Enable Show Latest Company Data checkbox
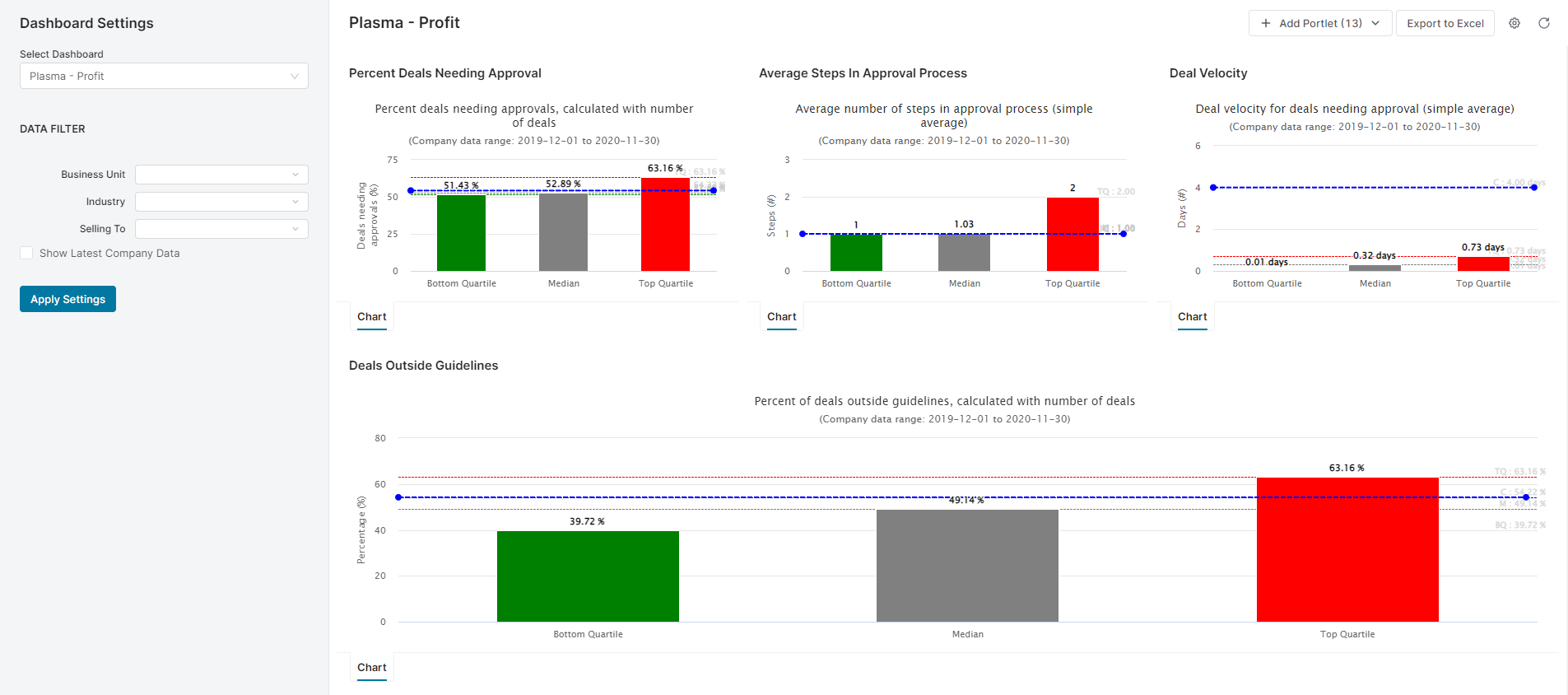 27,254
